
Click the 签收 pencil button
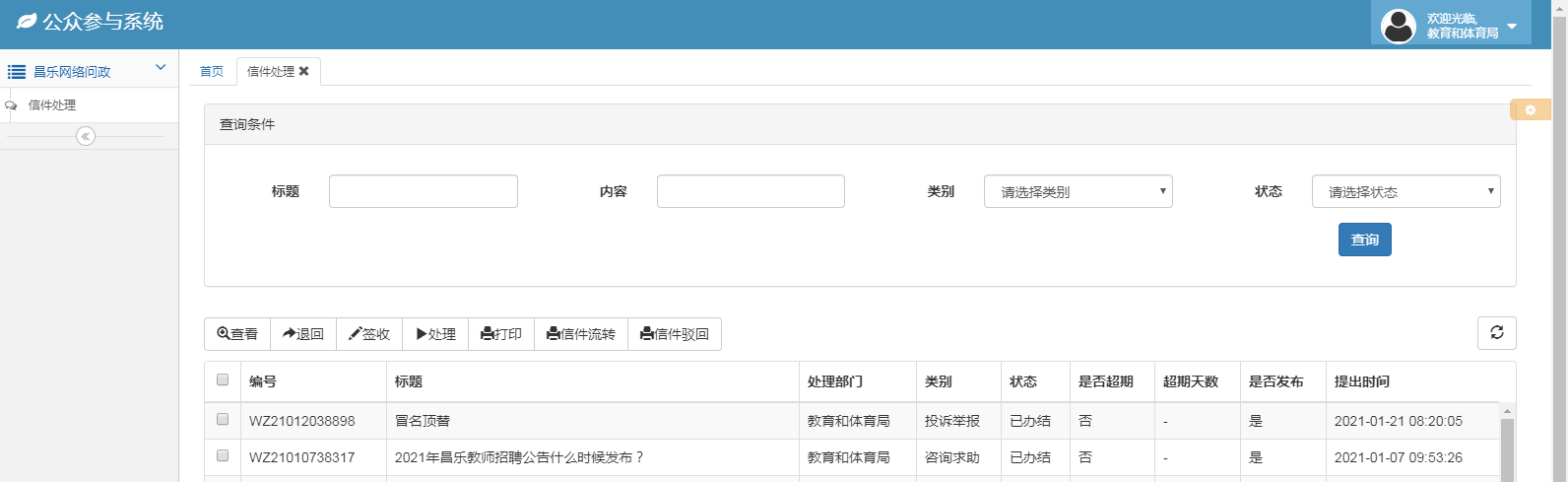tap(369, 334)
